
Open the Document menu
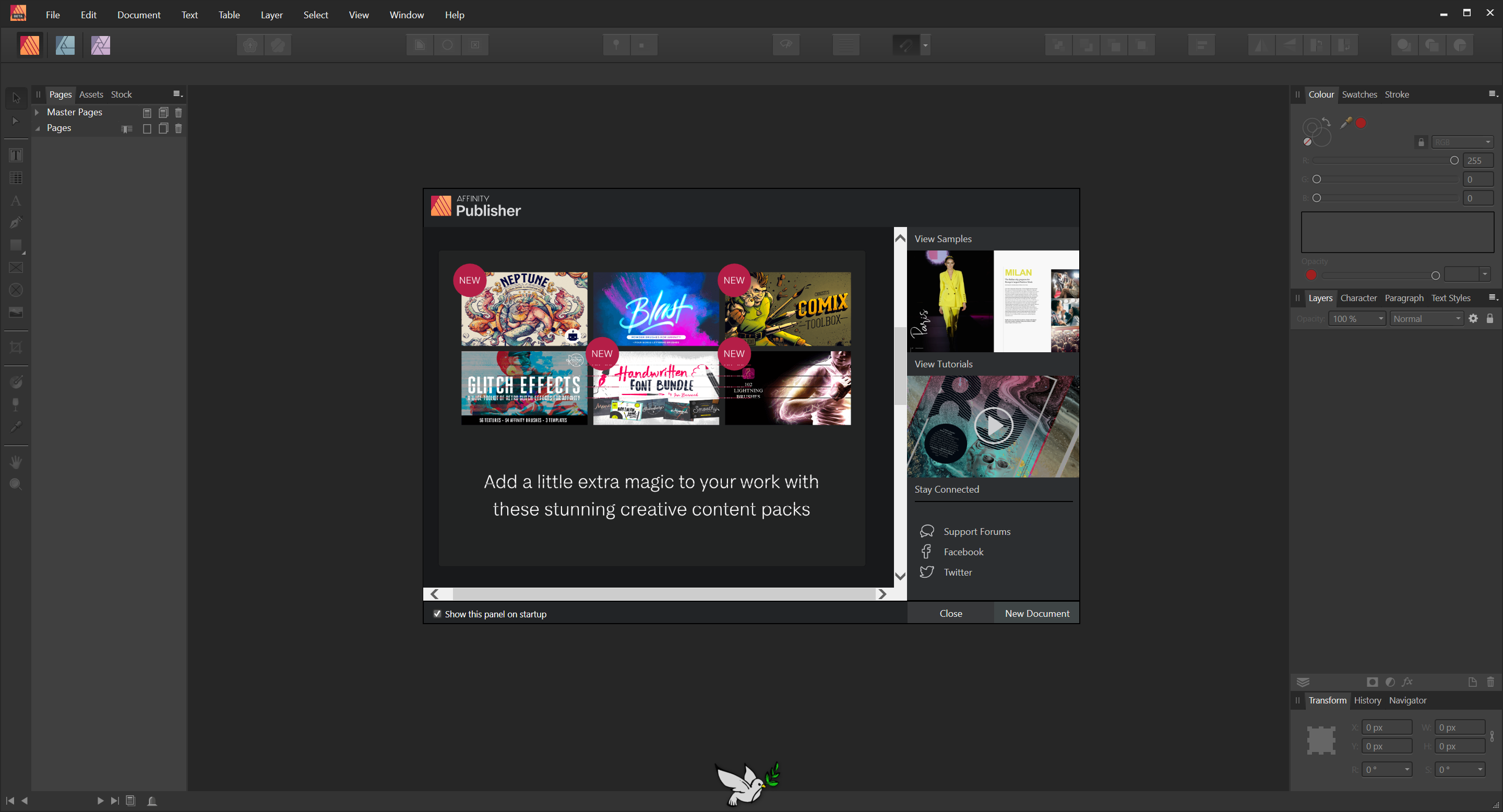(x=139, y=15)
